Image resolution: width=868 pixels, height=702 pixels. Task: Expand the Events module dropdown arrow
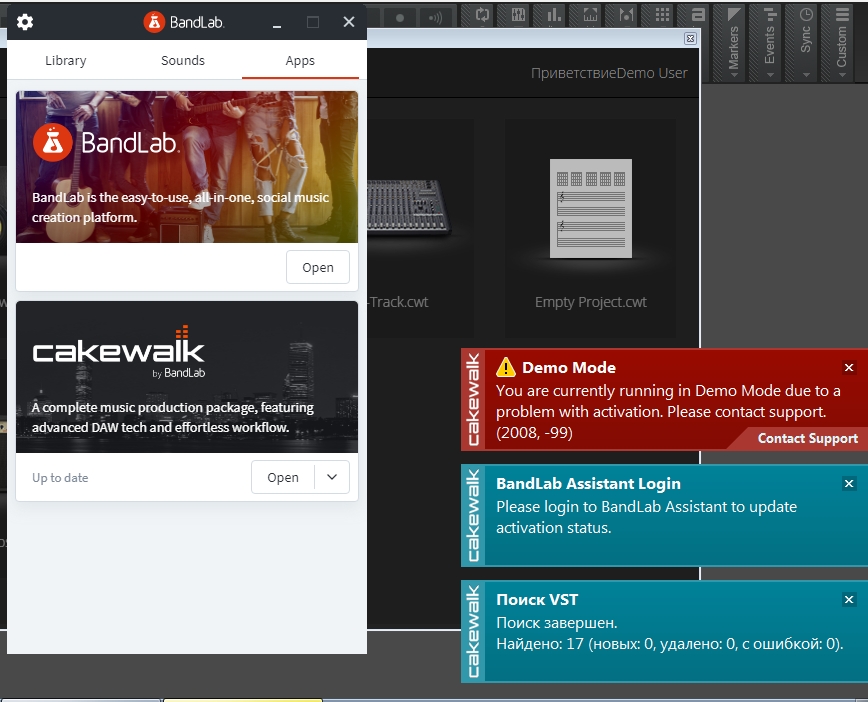[x=770, y=75]
